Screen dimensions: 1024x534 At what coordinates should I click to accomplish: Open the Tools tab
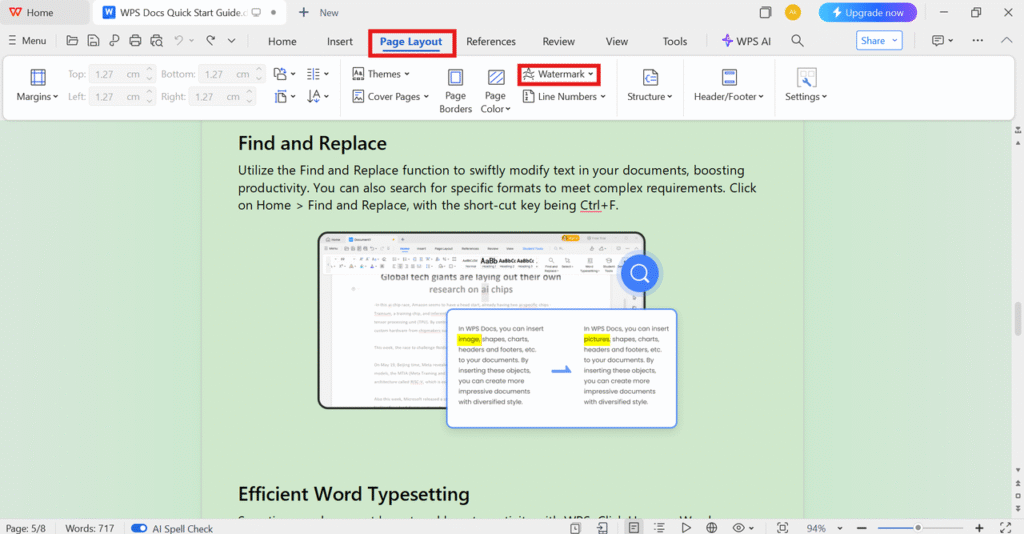675,41
